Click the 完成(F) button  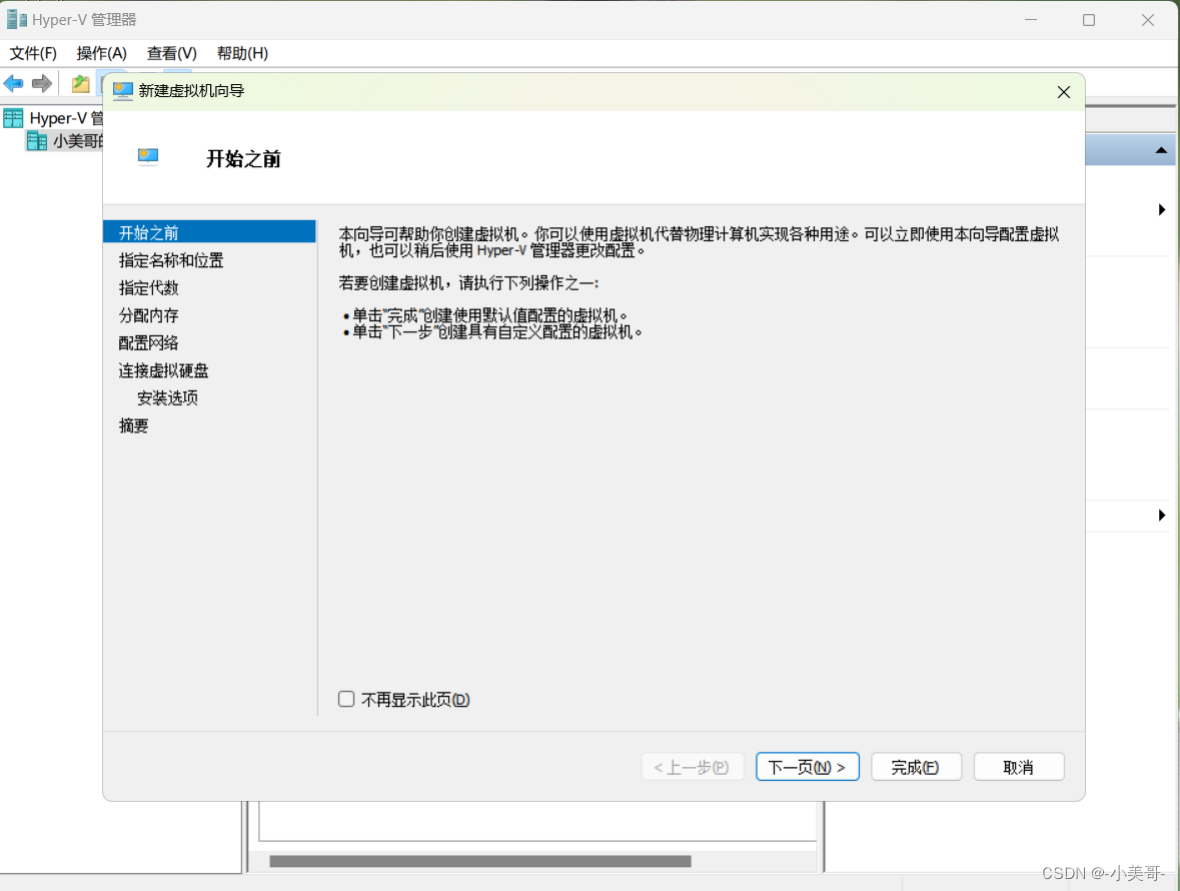point(915,766)
